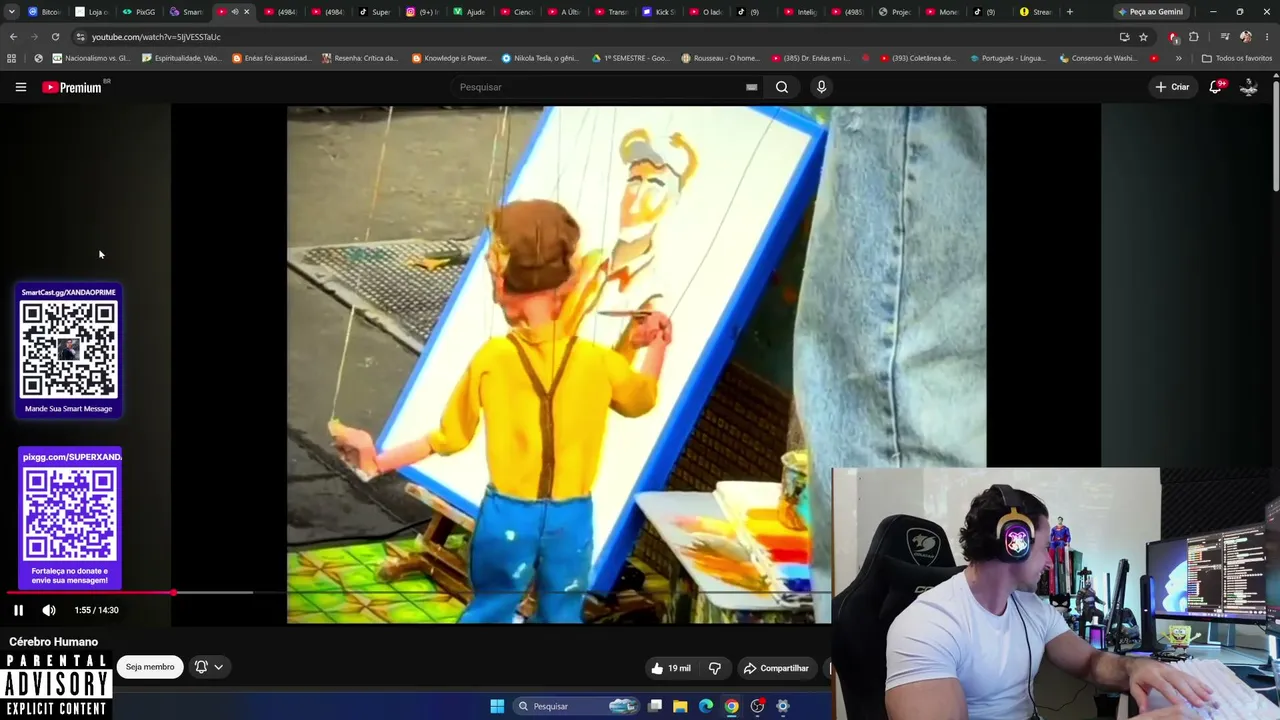Open Task View on the taskbar
1280x720 pixels.
(655, 706)
